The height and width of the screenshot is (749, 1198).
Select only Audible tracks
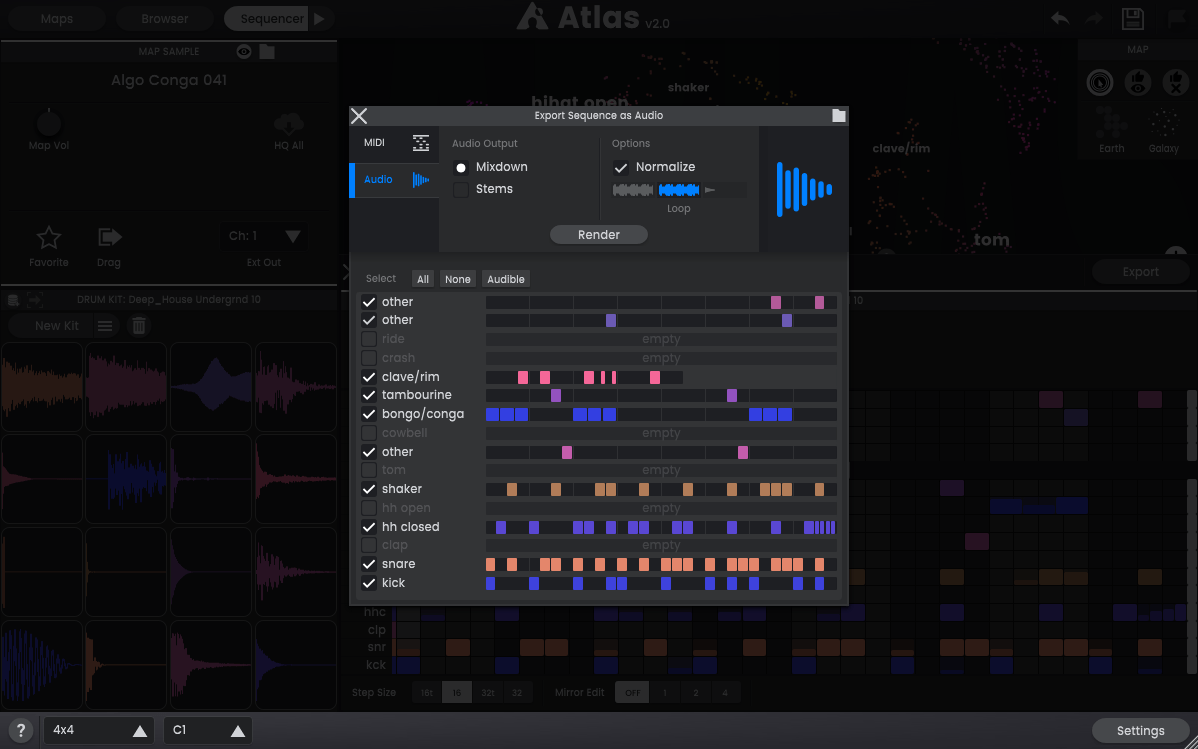tap(505, 278)
